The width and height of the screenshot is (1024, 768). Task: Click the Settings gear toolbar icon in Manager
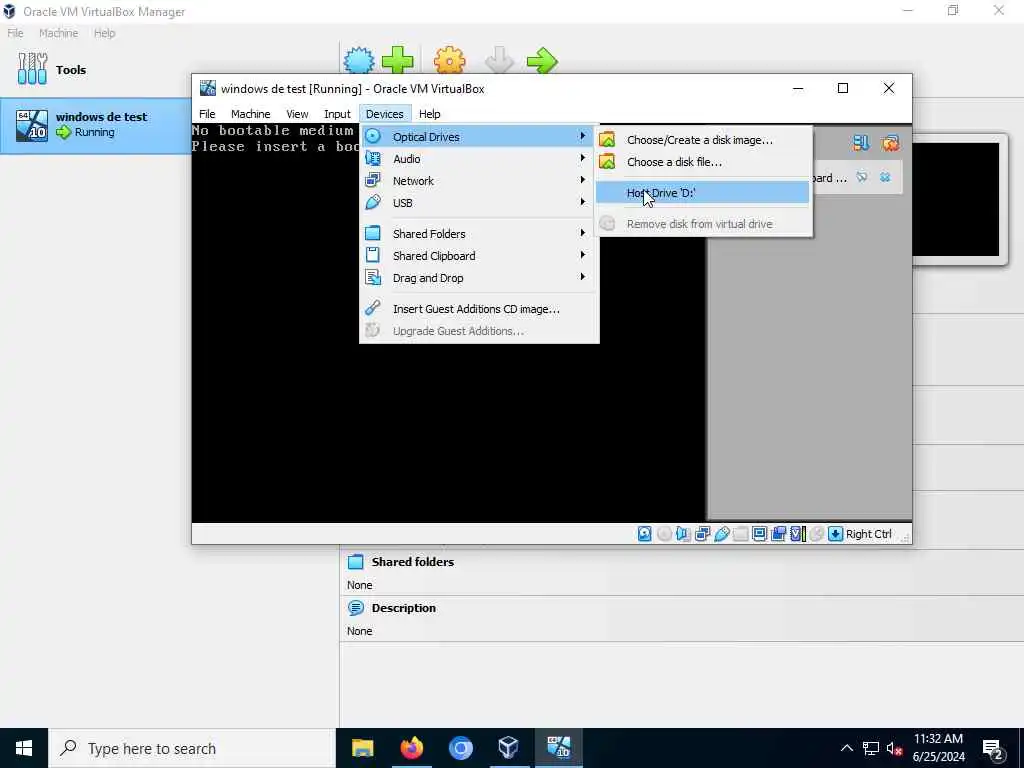449,61
